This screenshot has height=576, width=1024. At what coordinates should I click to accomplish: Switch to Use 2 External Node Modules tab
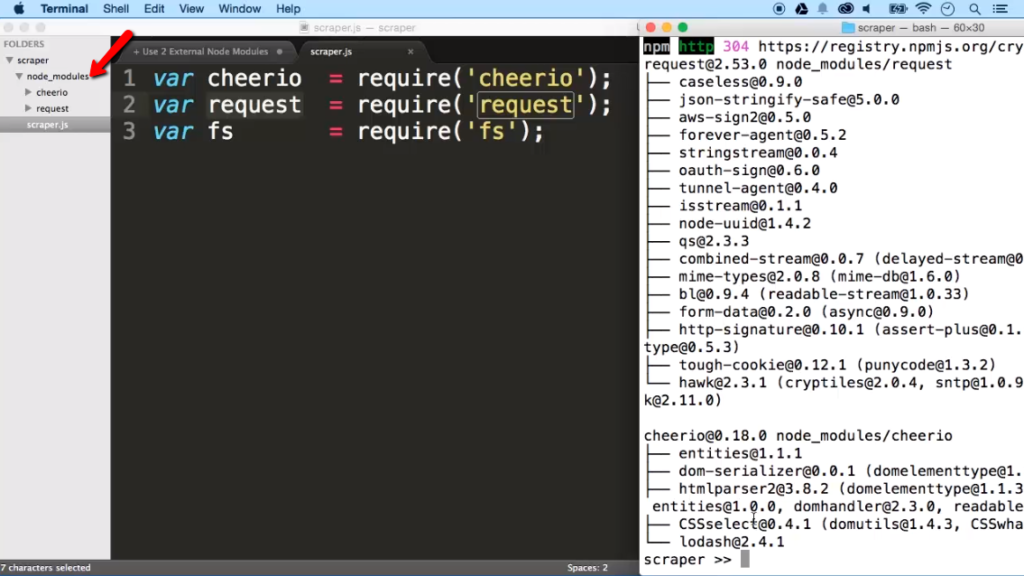pyautogui.click(x=205, y=52)
